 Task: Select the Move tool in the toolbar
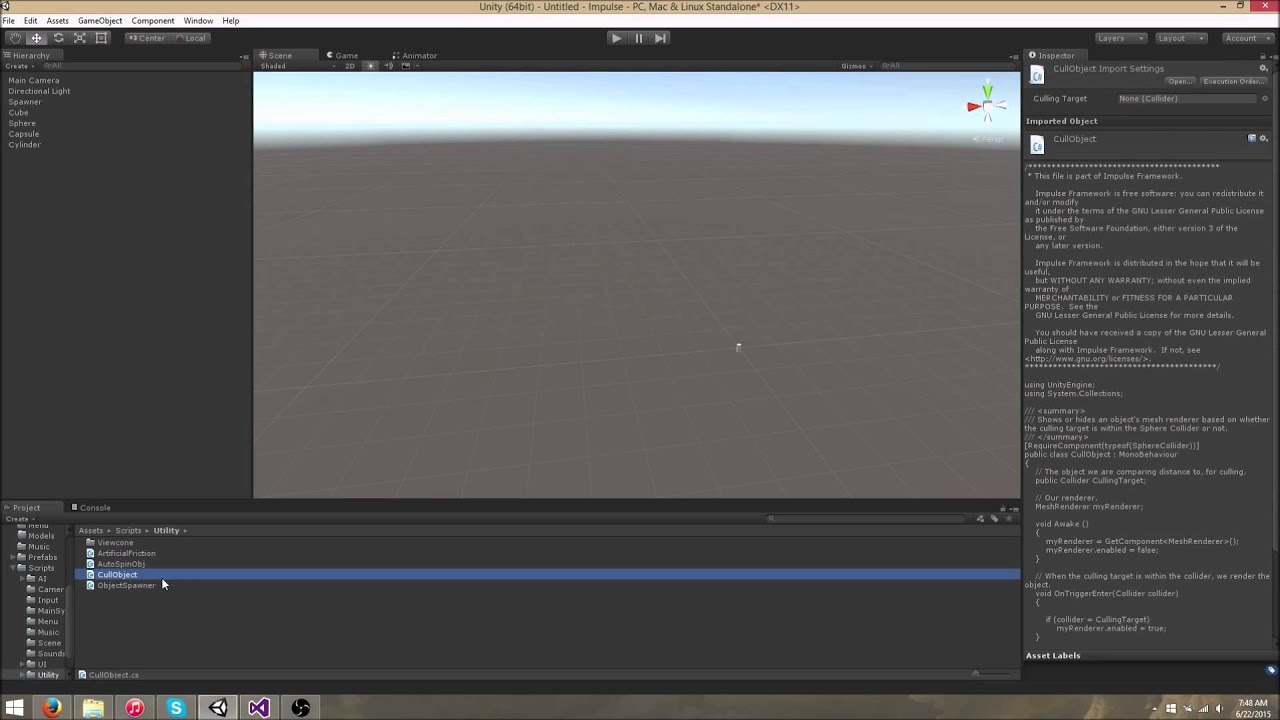tap(36, 38)
